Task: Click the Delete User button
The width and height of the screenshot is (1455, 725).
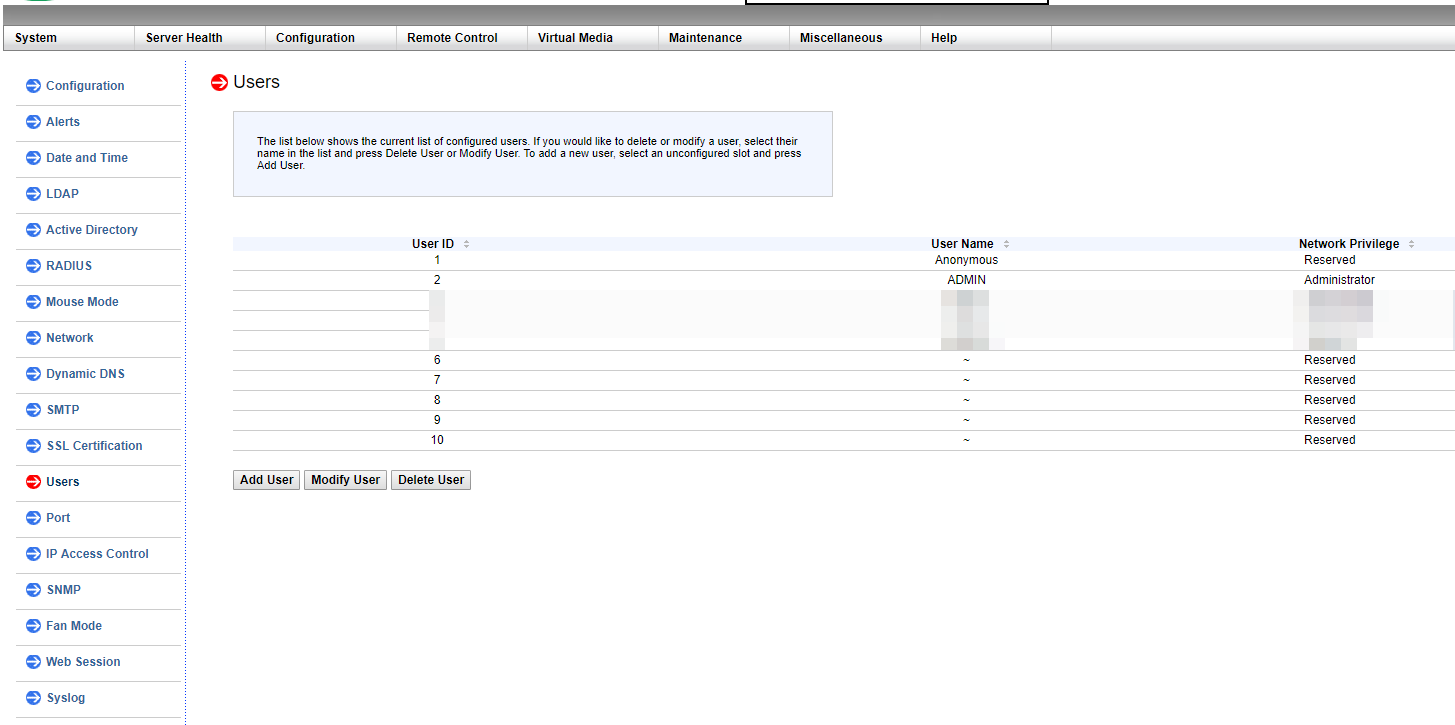Action: (x=431, y=480)
